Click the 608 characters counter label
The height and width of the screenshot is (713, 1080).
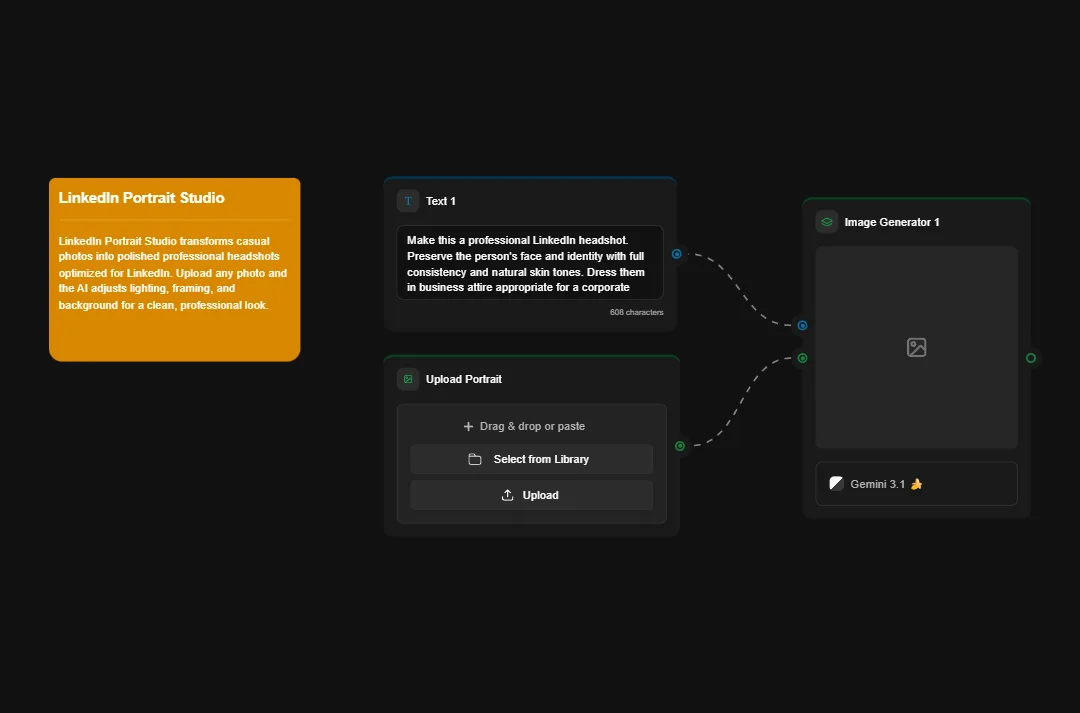(x=636, y=311)
